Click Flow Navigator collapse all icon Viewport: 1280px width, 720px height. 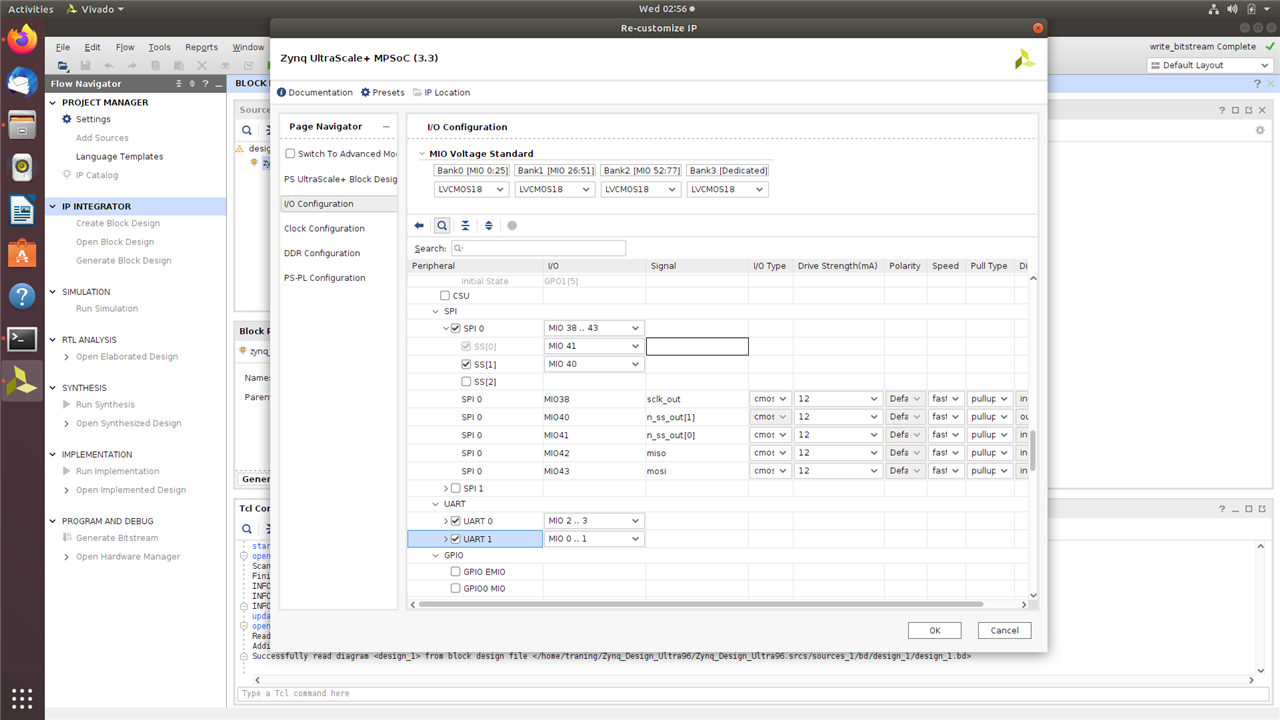point(179,84)
